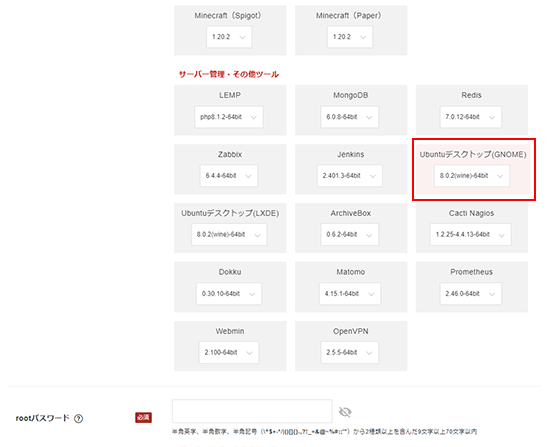Open help icon beside rootパスワード label
Screen dimensions: 550x447
(79, 418)
